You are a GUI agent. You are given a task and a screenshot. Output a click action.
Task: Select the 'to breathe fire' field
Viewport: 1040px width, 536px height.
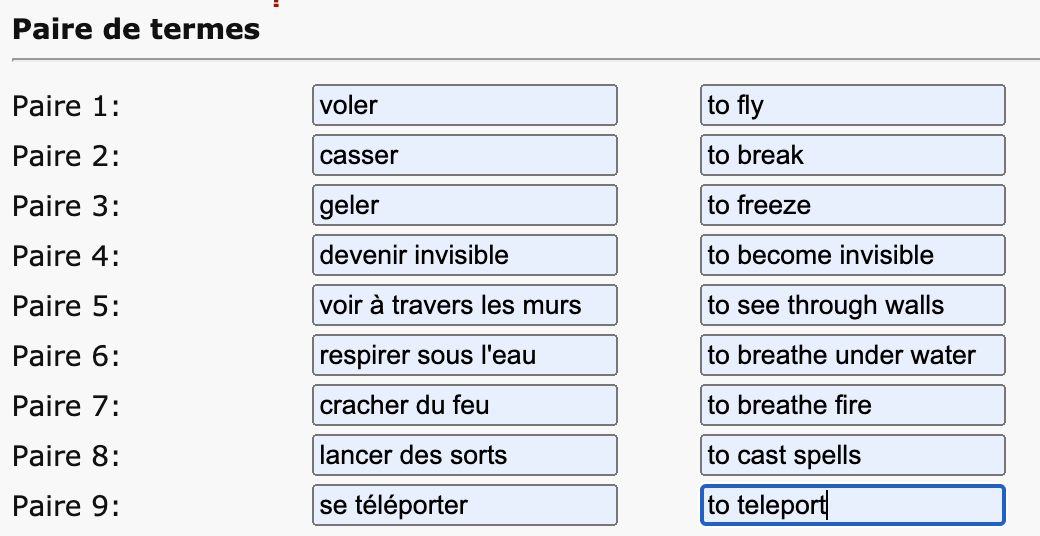click(x=852, y=405)
